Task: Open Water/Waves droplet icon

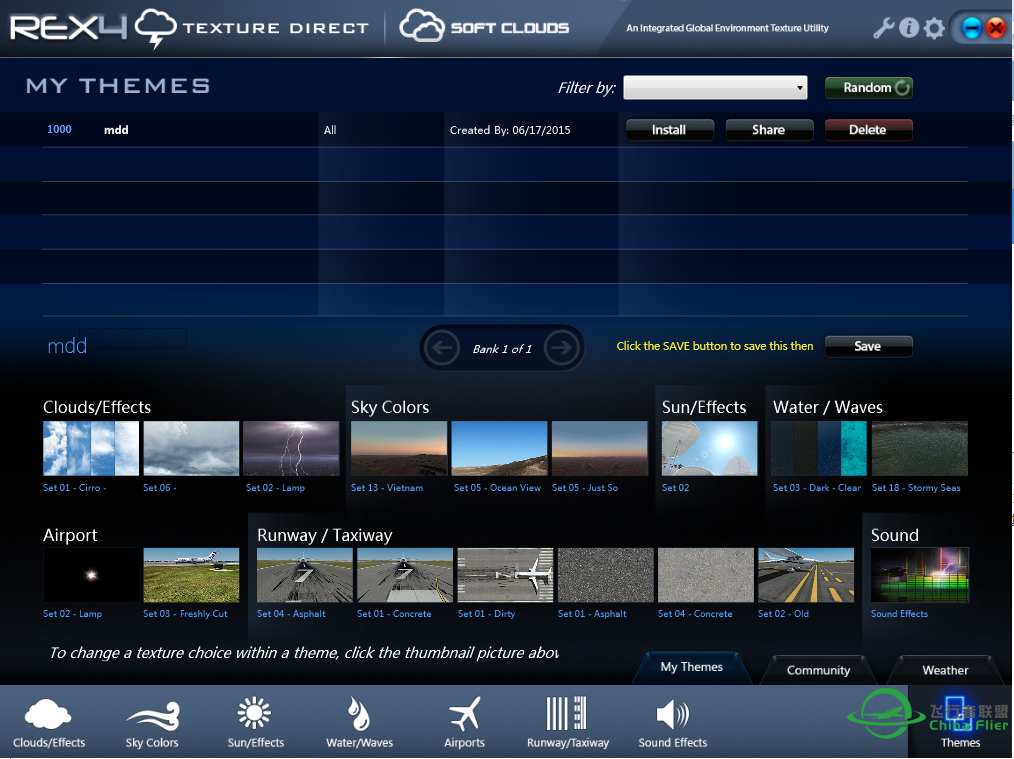Action: [359, 714]
